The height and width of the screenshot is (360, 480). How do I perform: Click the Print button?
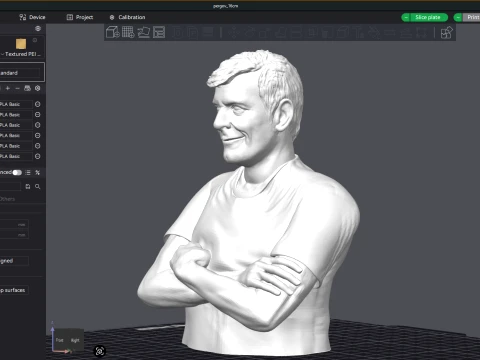click(472, 17)
